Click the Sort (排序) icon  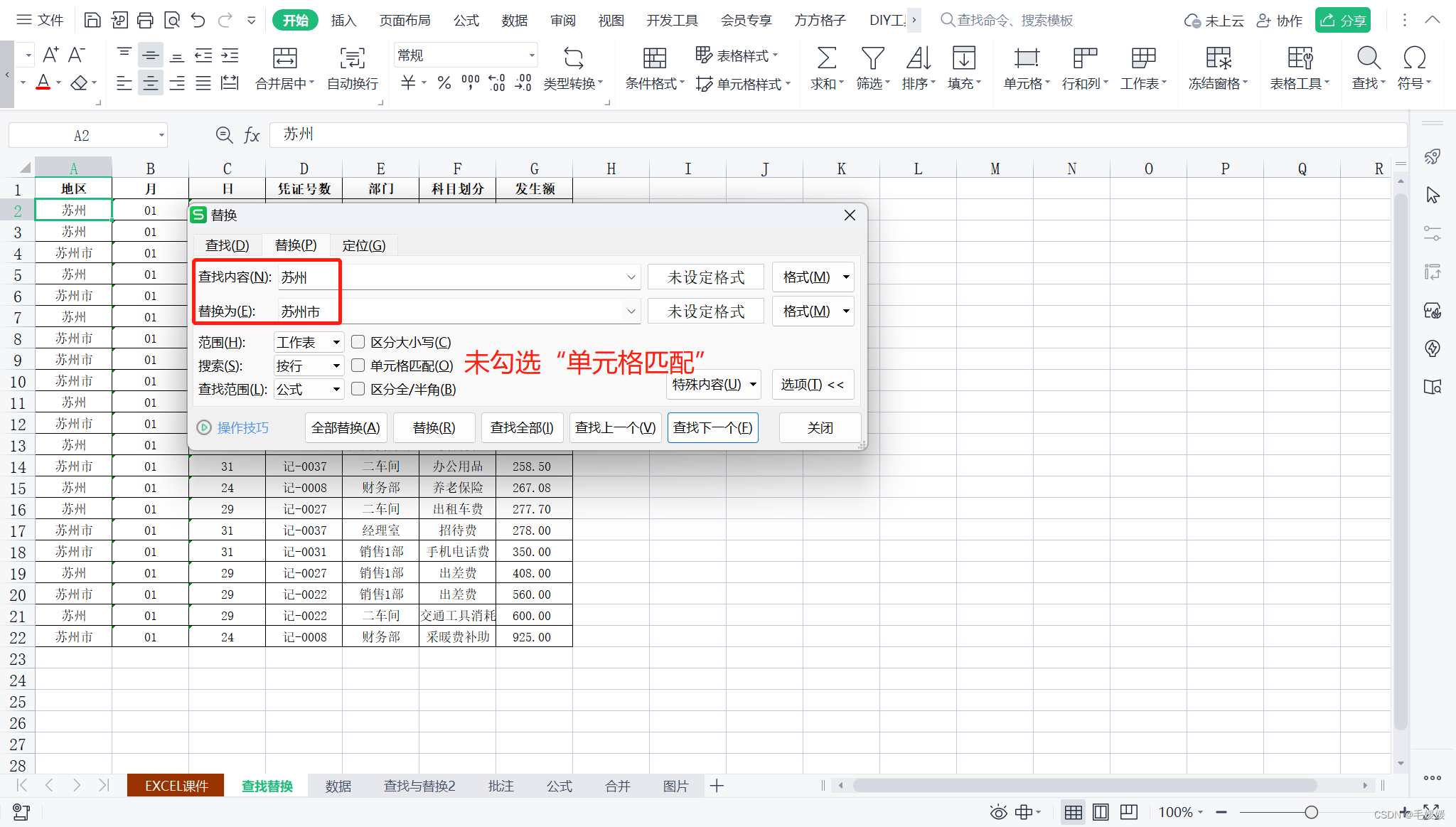click(x=918, y=58)
